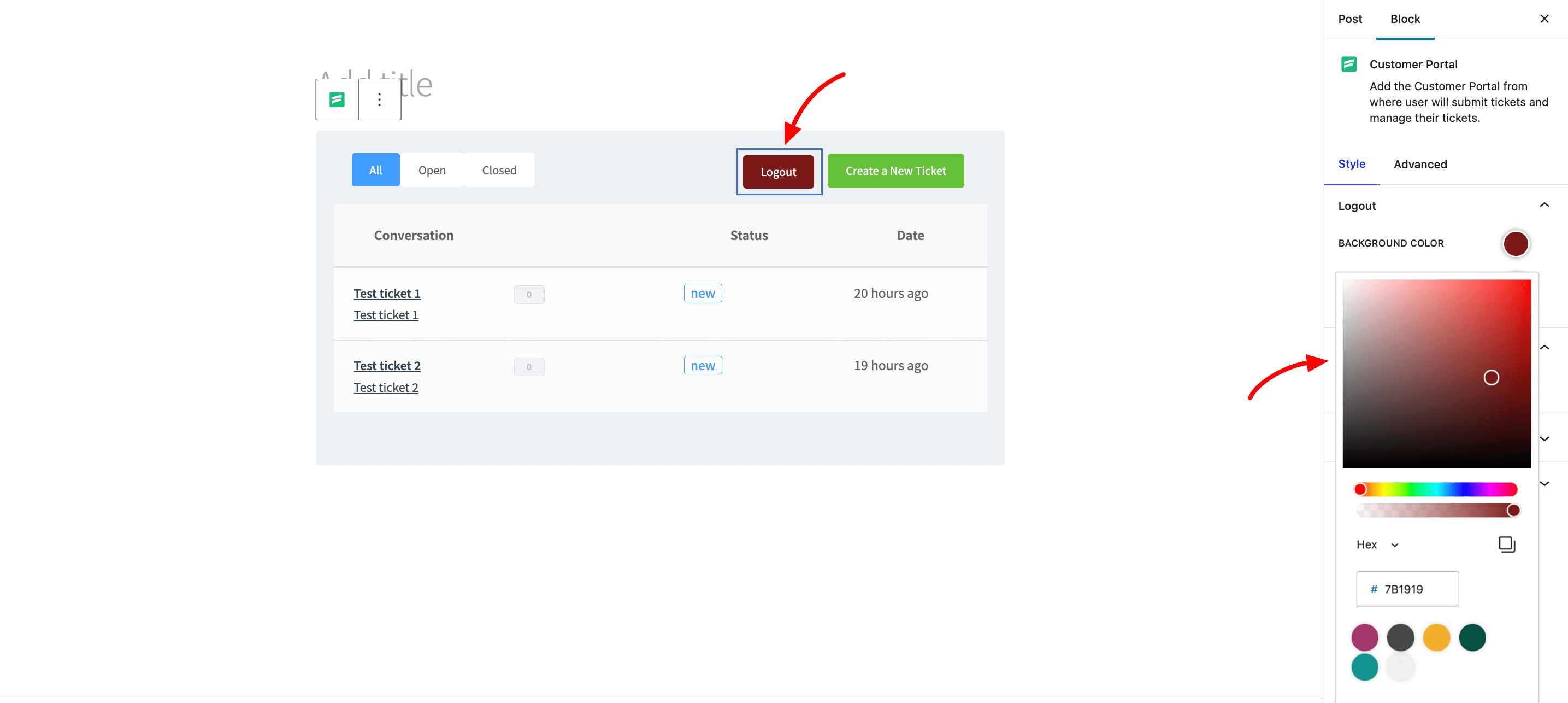This screenshot has width=1568, height=703.
Task: Click the Customer Portal block icon
Action: (338, 100)
